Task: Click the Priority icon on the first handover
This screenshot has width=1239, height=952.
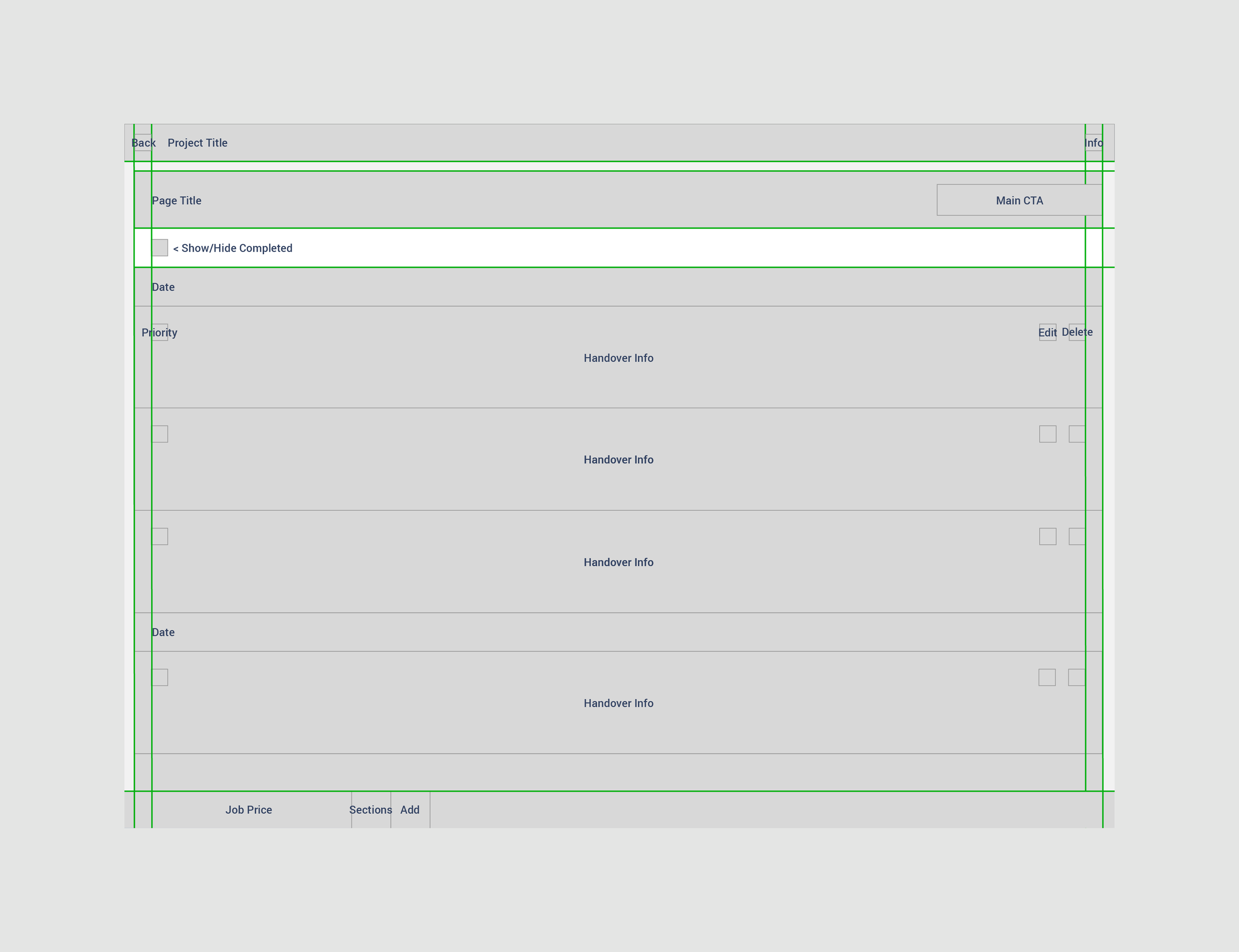Action: tap(160, 333)
